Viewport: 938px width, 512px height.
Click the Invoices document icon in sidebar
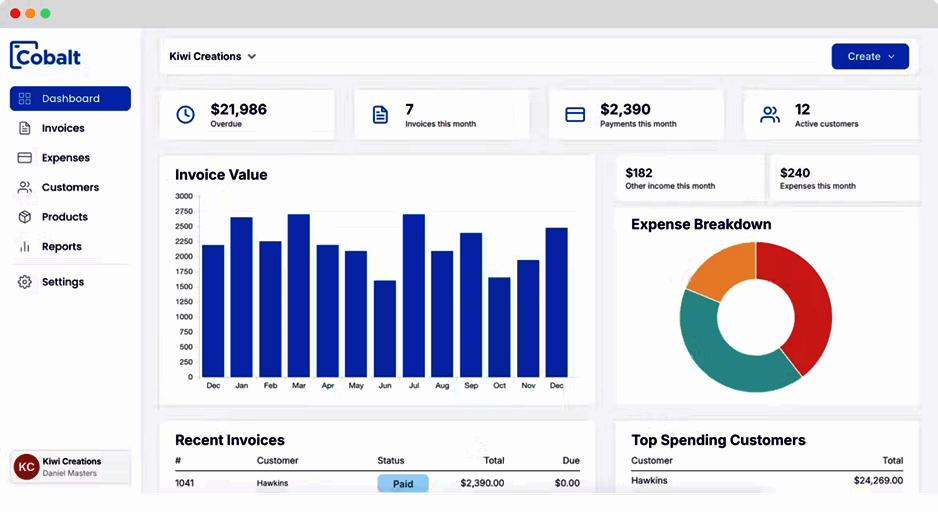pos(25,128)
